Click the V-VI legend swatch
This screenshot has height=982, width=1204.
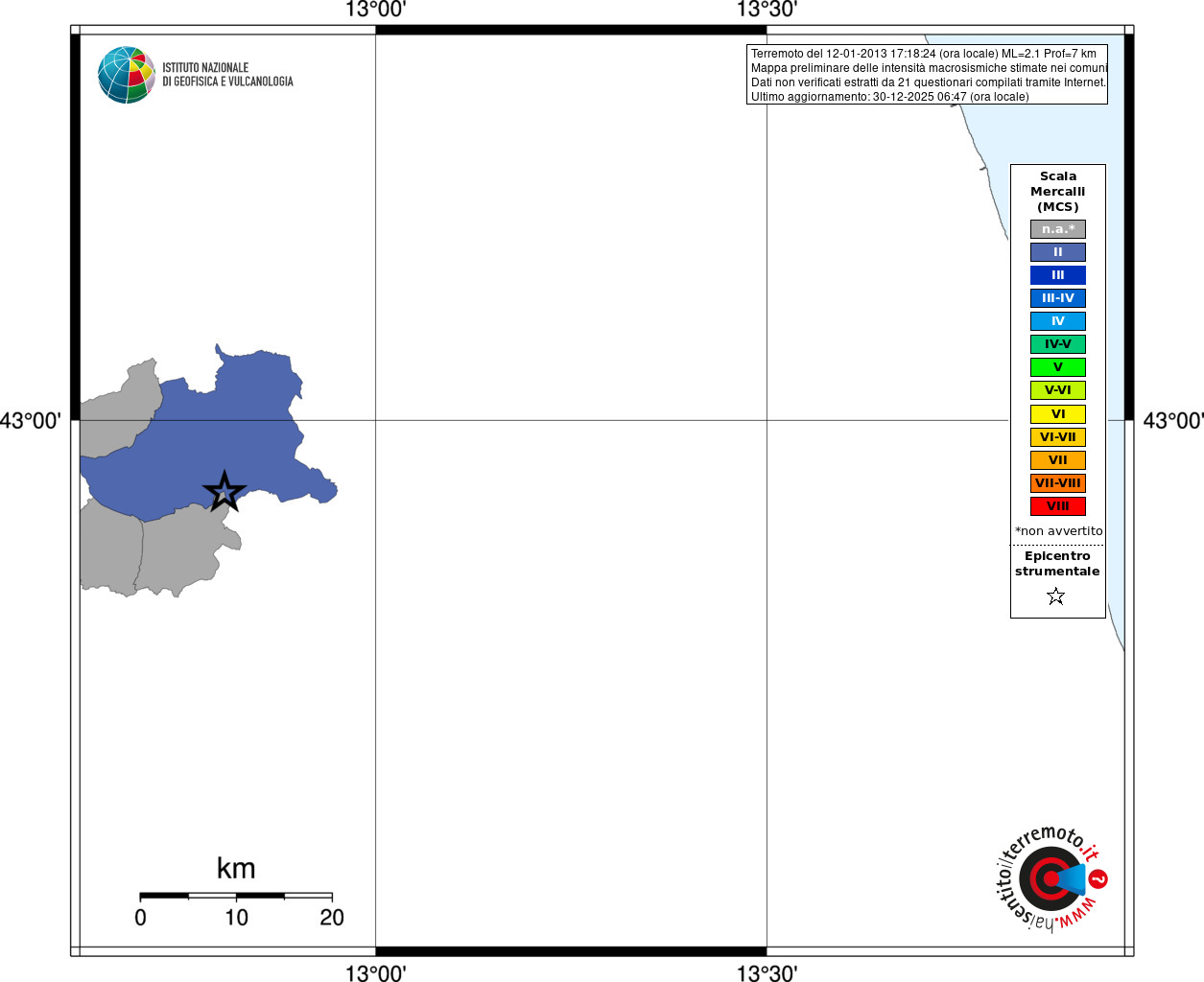click(1058, 390)
